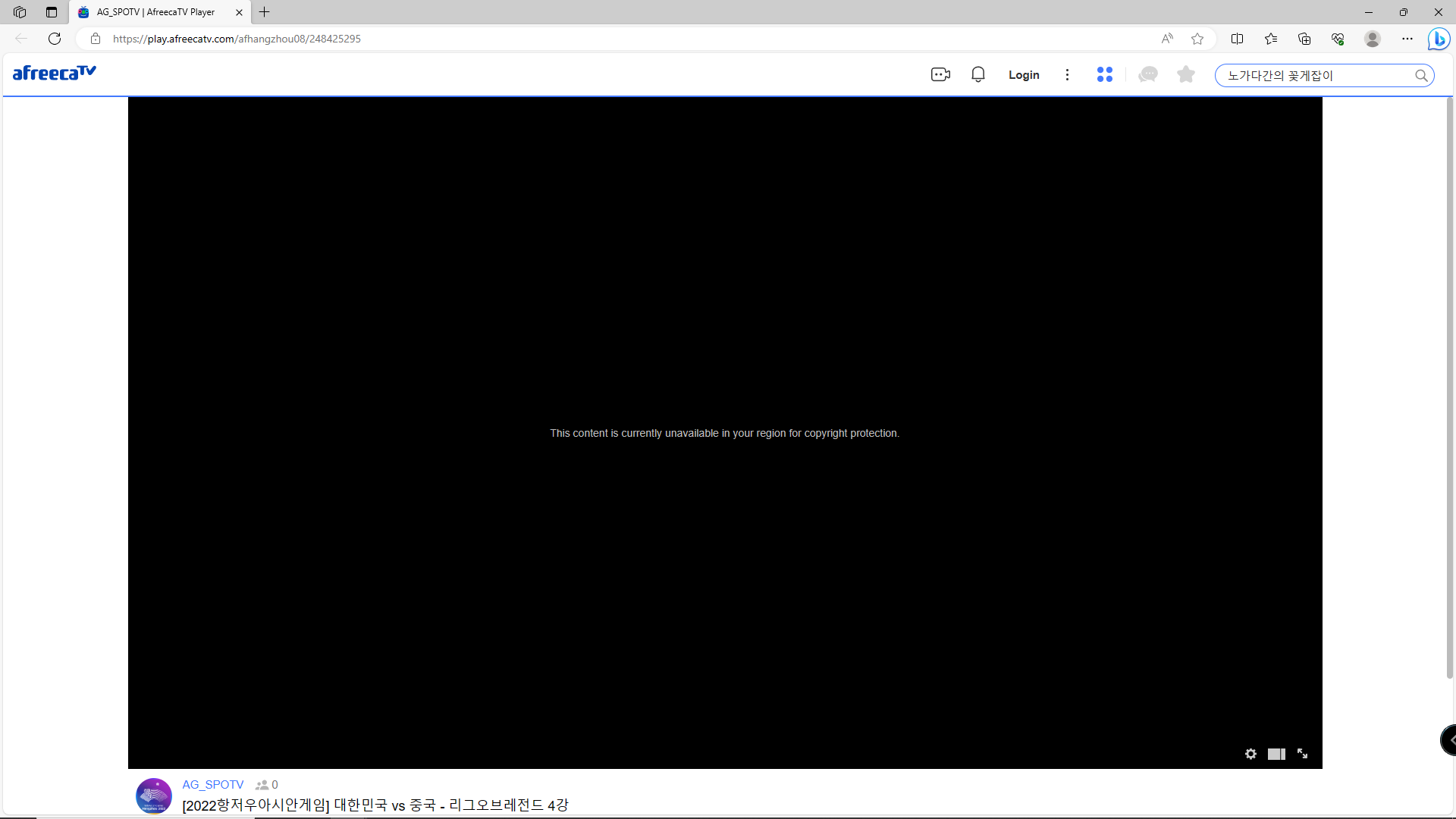Click the broadcast title text

(375, 805)
